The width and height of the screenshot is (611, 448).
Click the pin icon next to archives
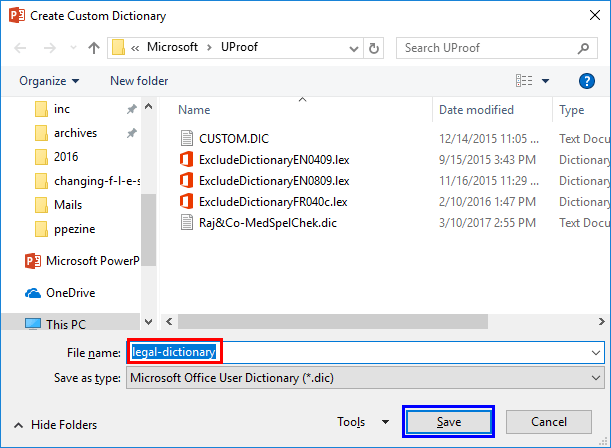tap(131, 133)
